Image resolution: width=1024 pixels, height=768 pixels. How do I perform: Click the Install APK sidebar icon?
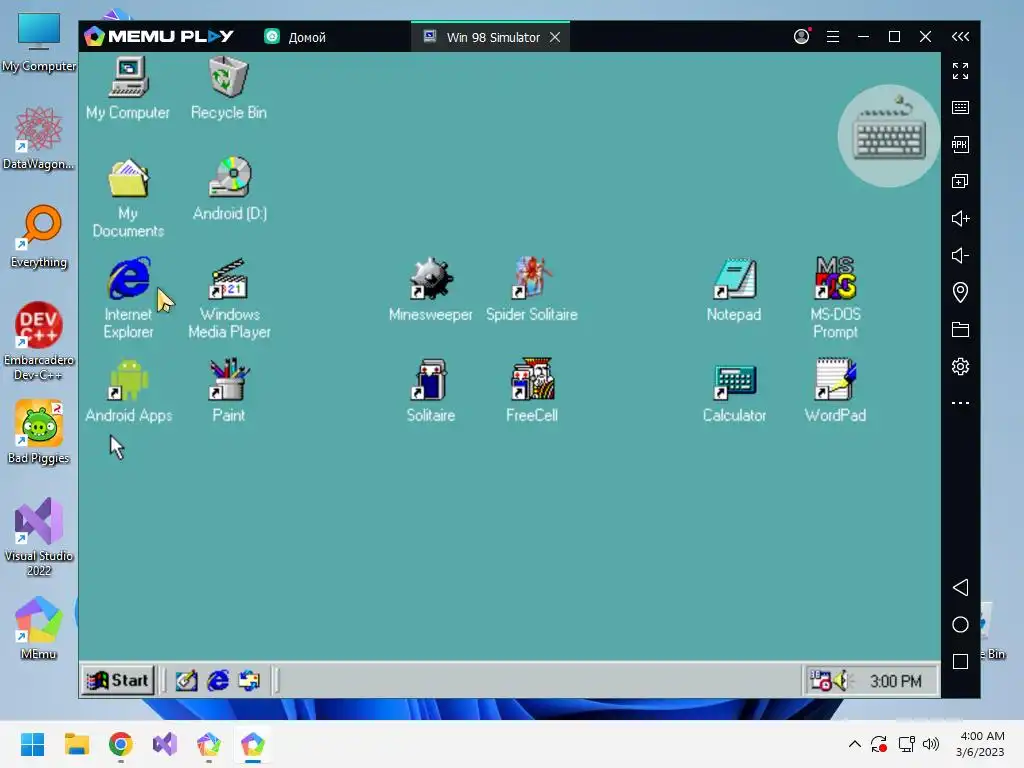pyautogui.click(x=960, y=144)
